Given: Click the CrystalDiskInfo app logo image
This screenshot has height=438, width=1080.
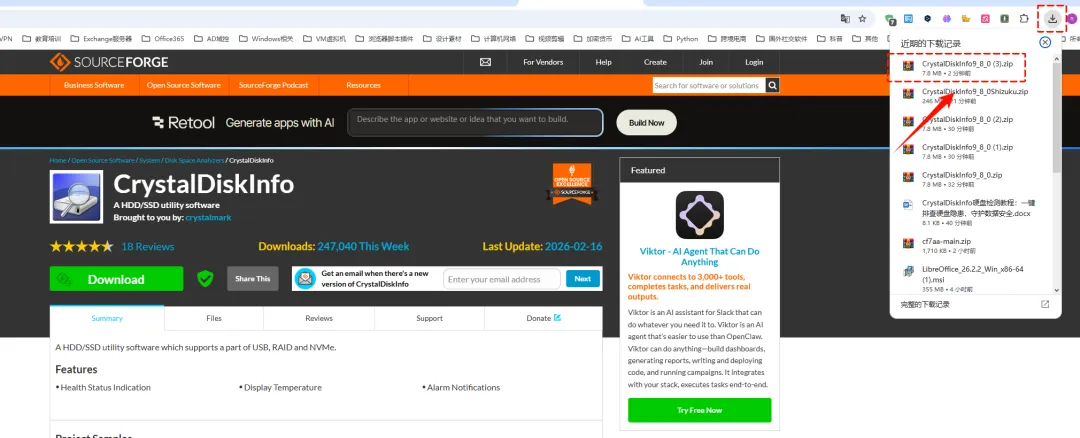Looking at the screenshot, I should click(76, 197).
